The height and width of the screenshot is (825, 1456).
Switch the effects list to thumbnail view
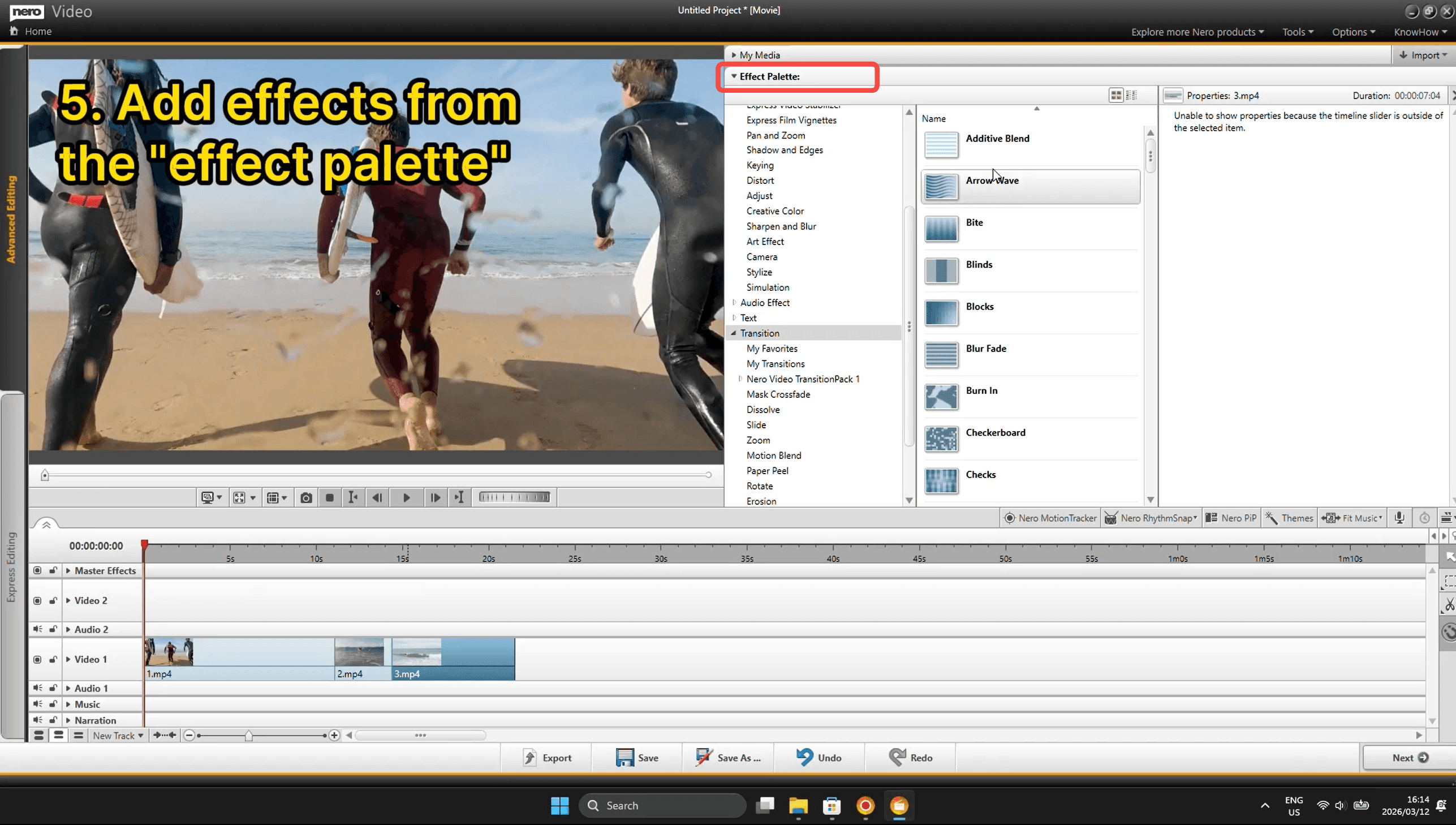coord(1115,95)
